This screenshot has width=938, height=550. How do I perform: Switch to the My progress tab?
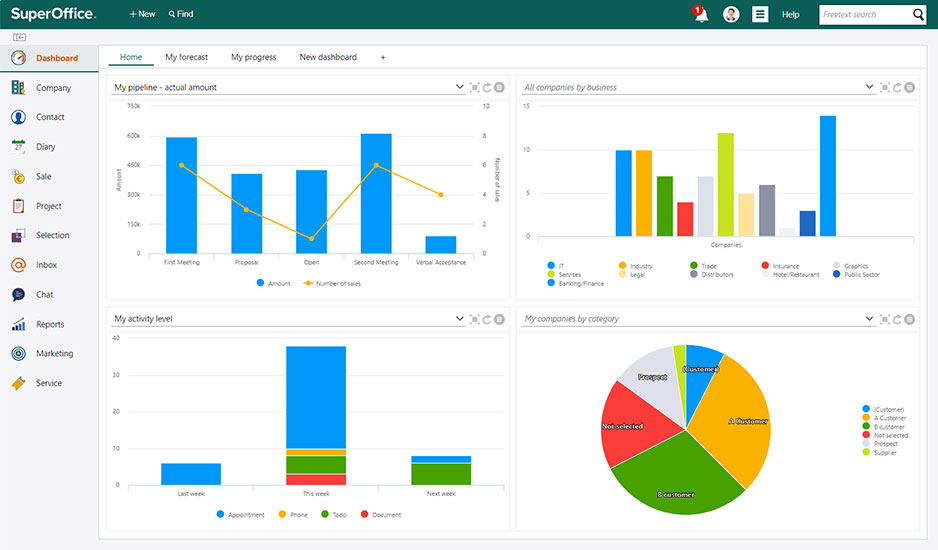tap(254, 57)
